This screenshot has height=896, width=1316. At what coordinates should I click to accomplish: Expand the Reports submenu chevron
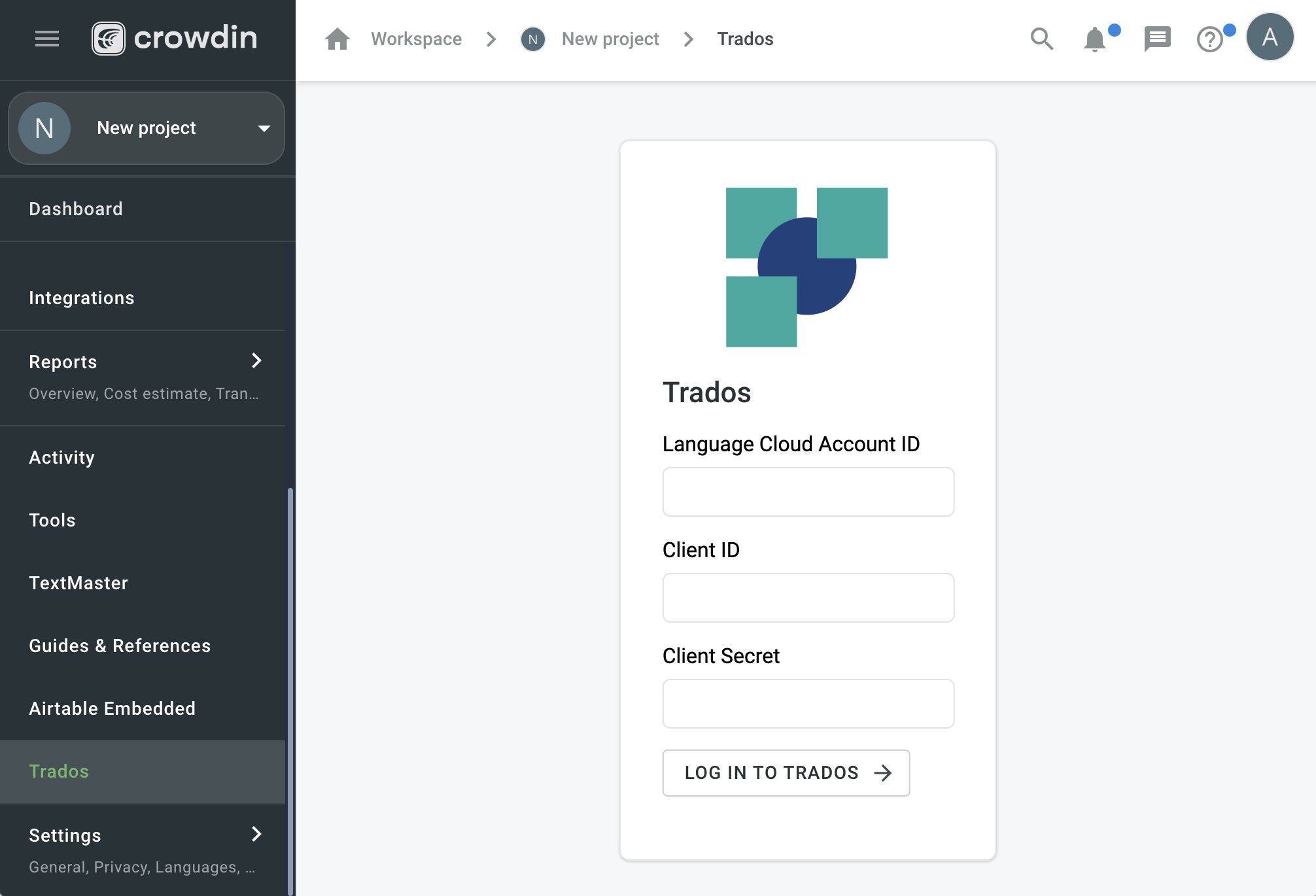tap(257, 360)
